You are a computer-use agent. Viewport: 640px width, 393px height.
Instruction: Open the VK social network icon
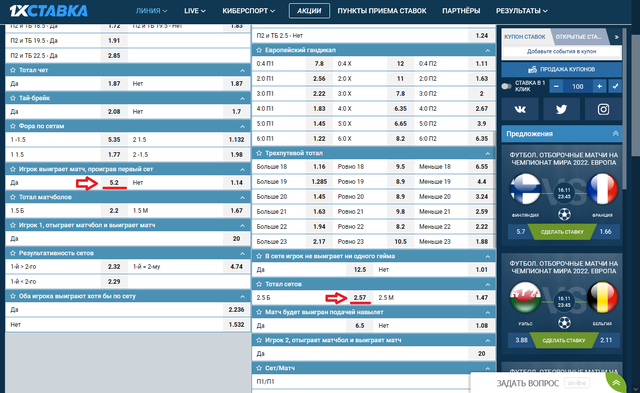pyautogui.click(x=520, y=109)
